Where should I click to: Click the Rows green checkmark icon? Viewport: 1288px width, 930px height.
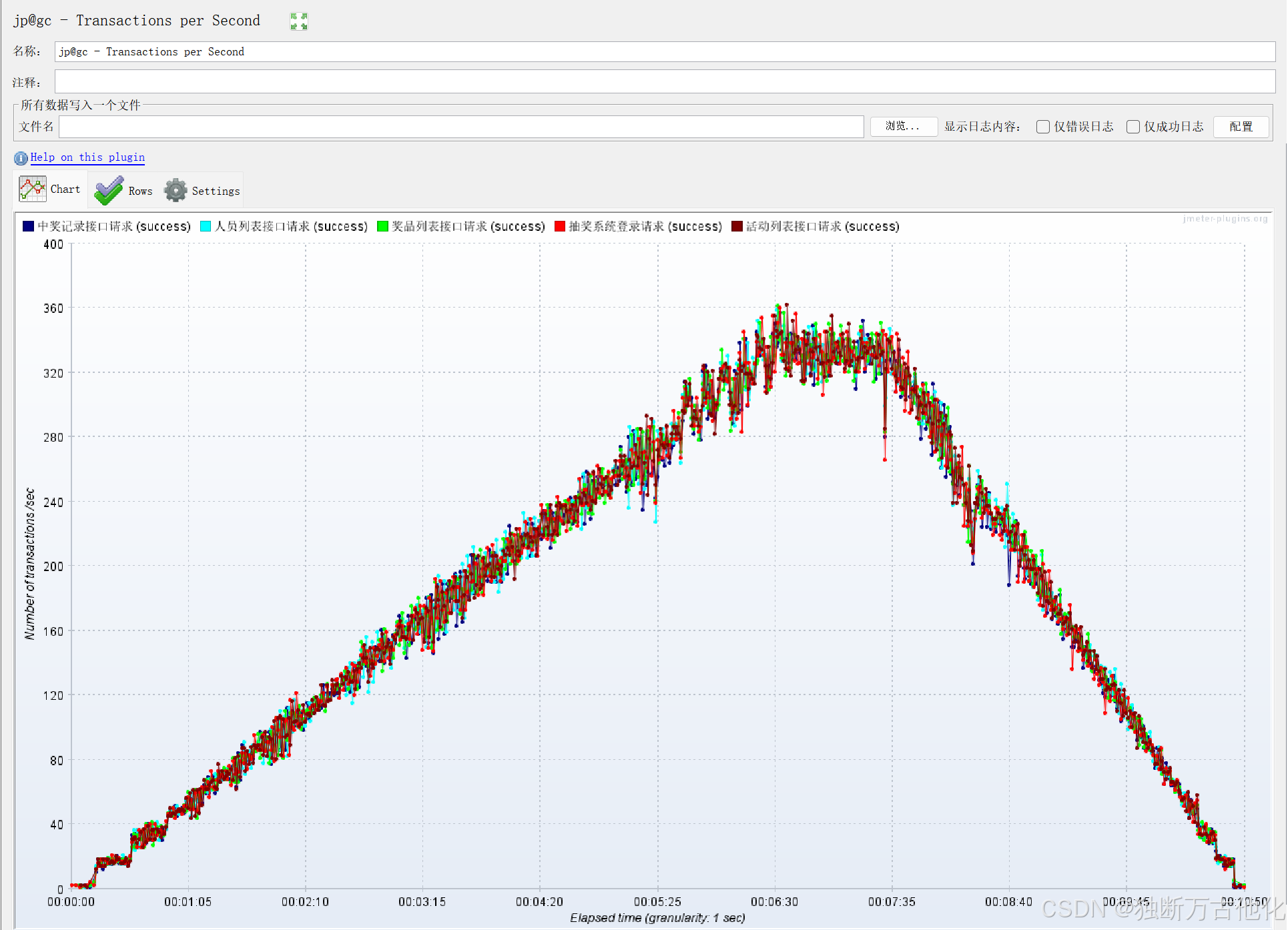coord(109,191)
